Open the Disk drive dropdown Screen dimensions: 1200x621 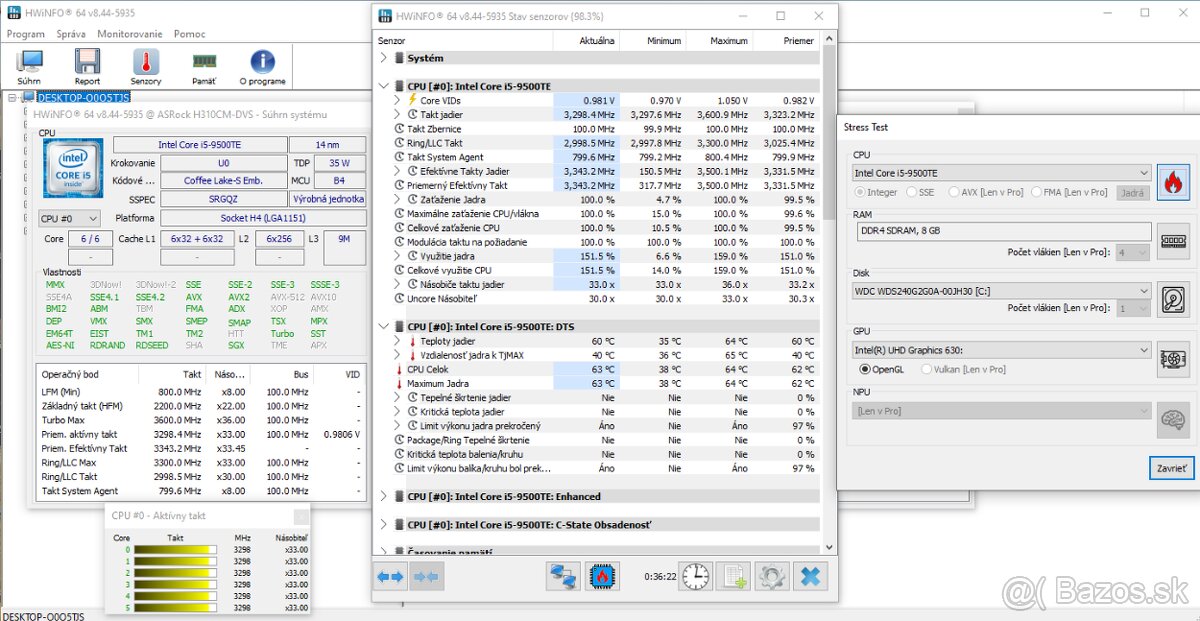coord(1002,291)
